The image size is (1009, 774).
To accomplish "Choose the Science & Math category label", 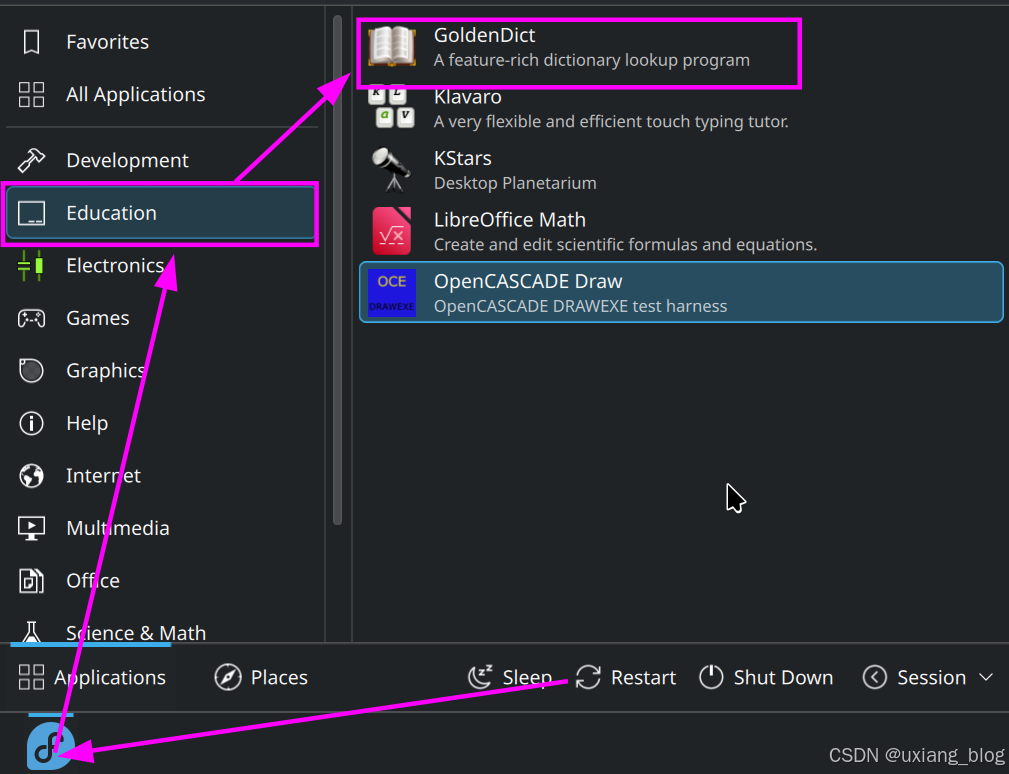I will [x=136, y=633].
